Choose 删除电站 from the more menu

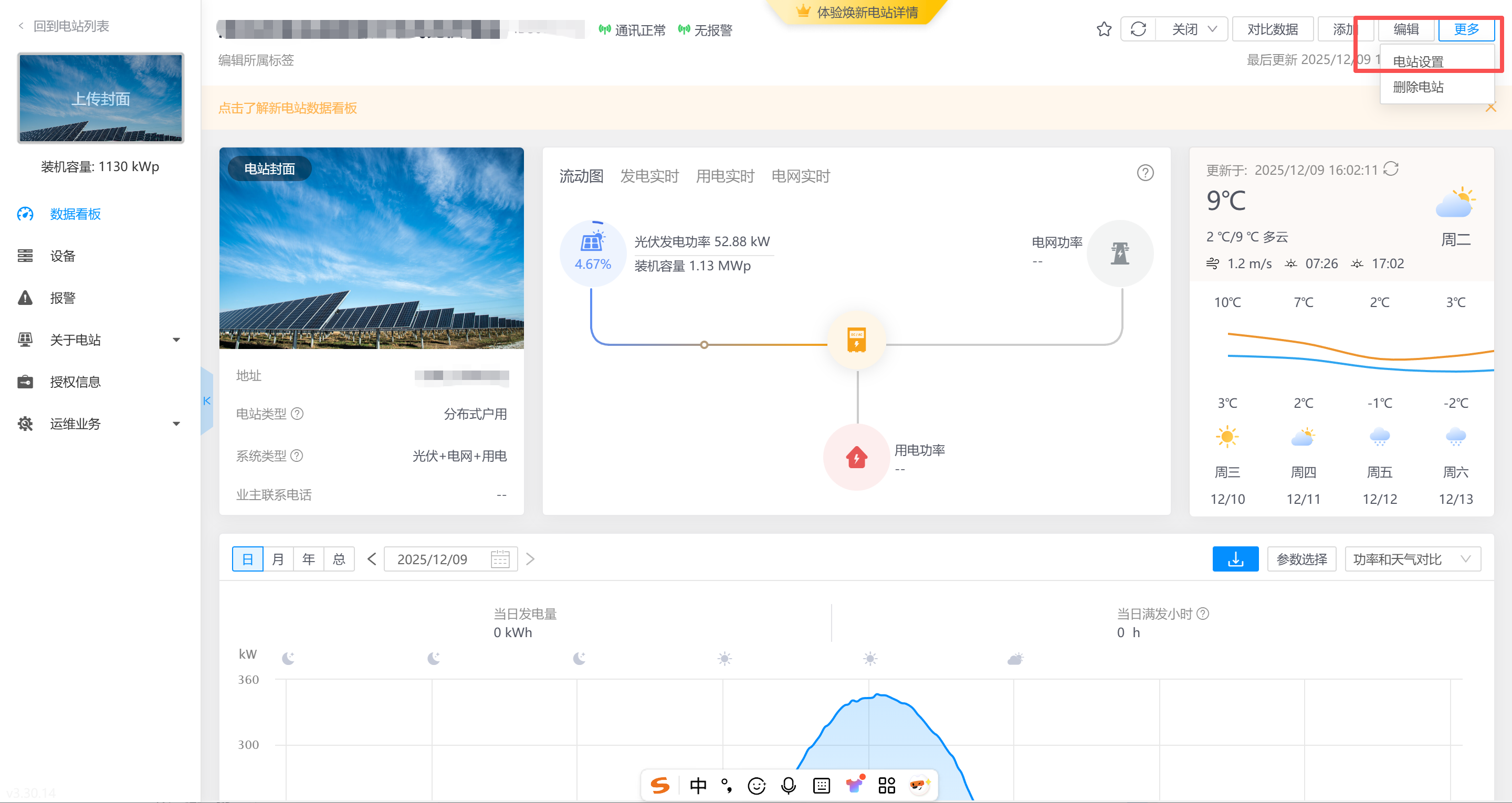1417,88
